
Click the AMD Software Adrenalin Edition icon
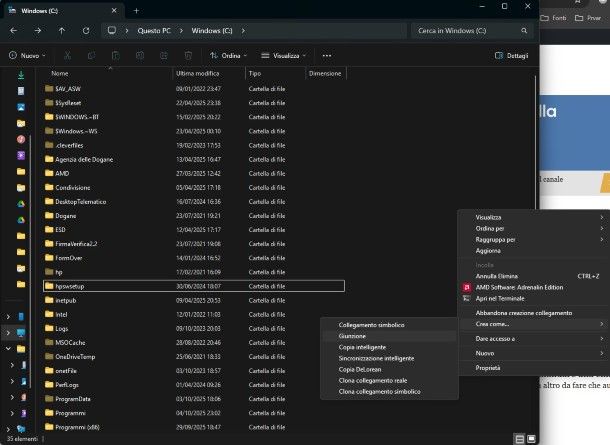pyautogui.click(x=465, y=287)
